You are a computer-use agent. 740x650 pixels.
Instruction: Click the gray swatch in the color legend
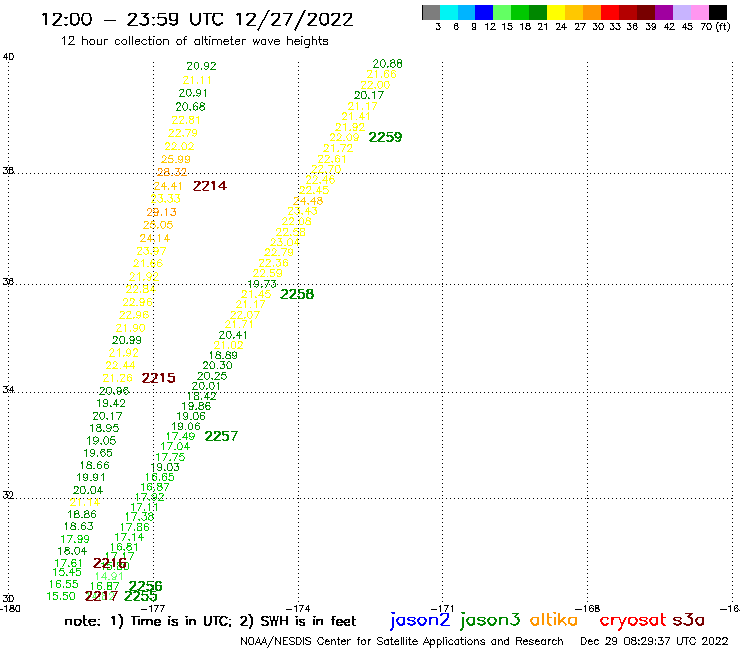[431, 12]
